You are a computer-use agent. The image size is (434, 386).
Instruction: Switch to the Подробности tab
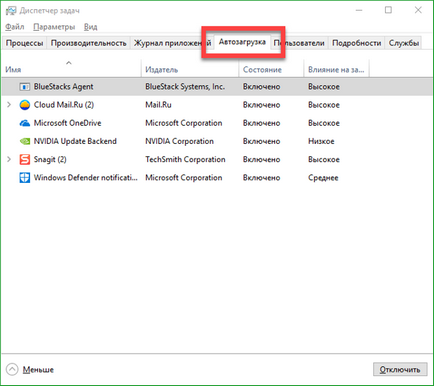coord(356,43)
